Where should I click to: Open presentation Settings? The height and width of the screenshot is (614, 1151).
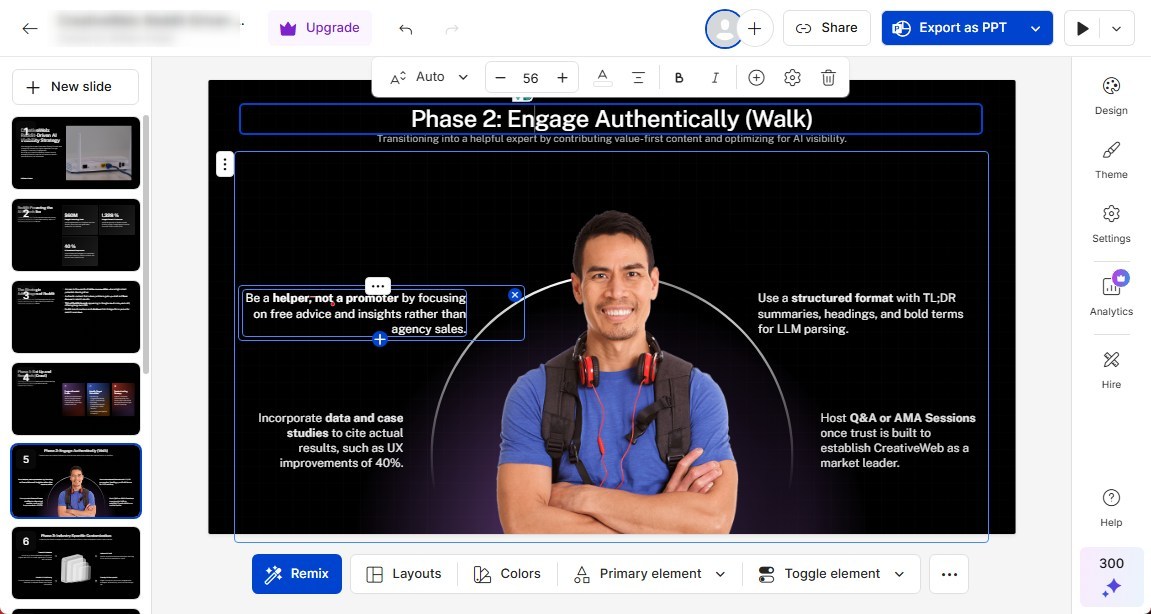(1110, 224)
